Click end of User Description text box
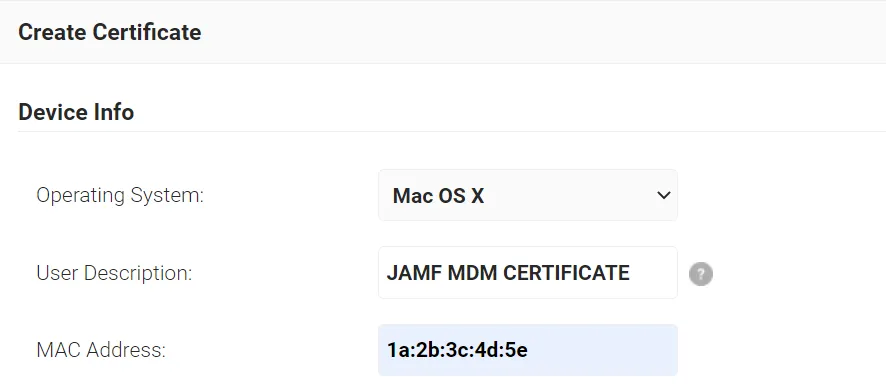Screen dimensions: 886x388 (653, 273)
